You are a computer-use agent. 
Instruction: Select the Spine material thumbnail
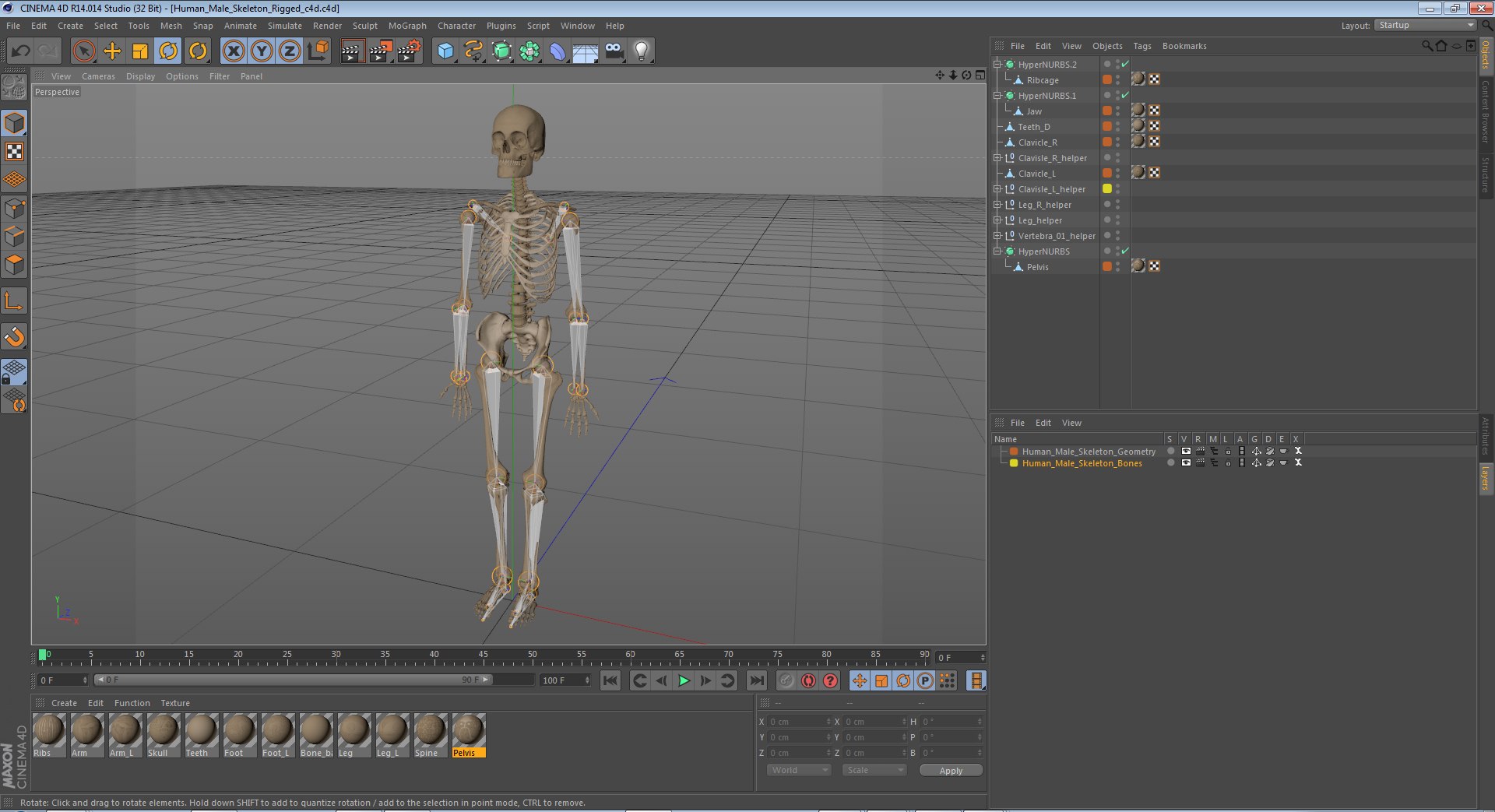pos(430,736)
